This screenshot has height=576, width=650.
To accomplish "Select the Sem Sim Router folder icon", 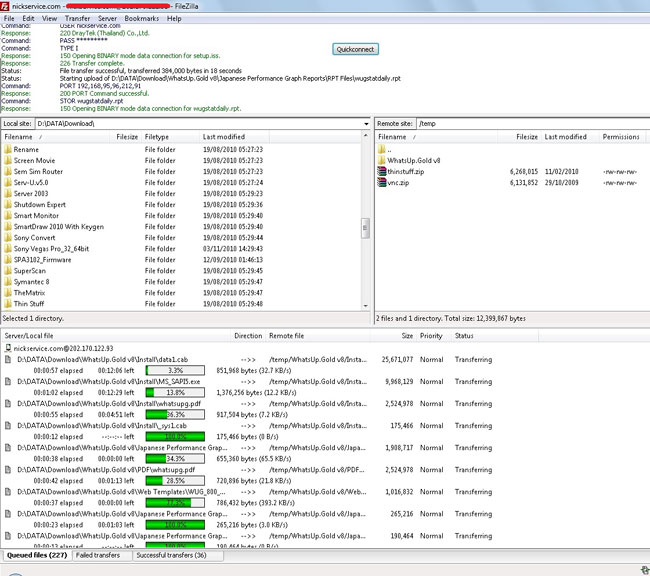I will tap(8, 171).
